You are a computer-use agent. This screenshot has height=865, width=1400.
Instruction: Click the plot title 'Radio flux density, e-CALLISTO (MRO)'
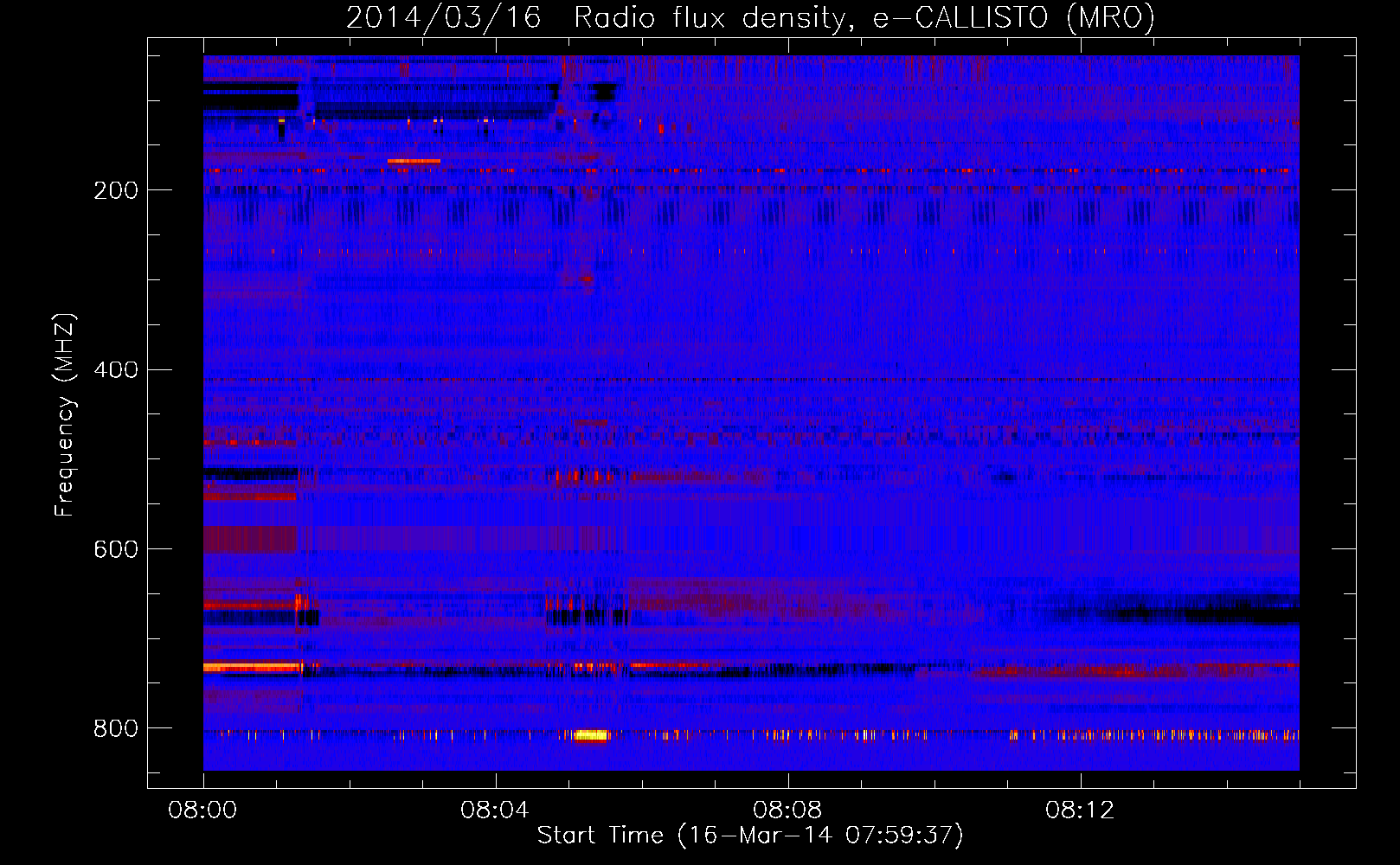pos(864,18)
